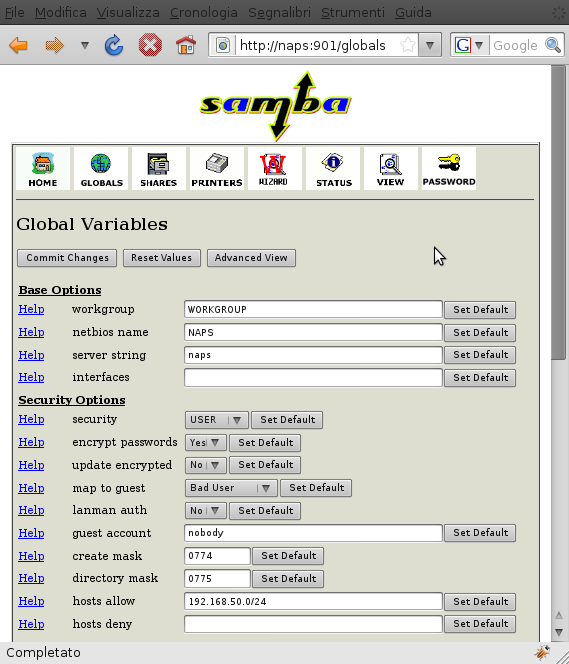Image resolution: width=569 pixels, height=664 pixels.
Task: Open the Visualizza menu
Action: pyautogui.click(x=128, y=13)
